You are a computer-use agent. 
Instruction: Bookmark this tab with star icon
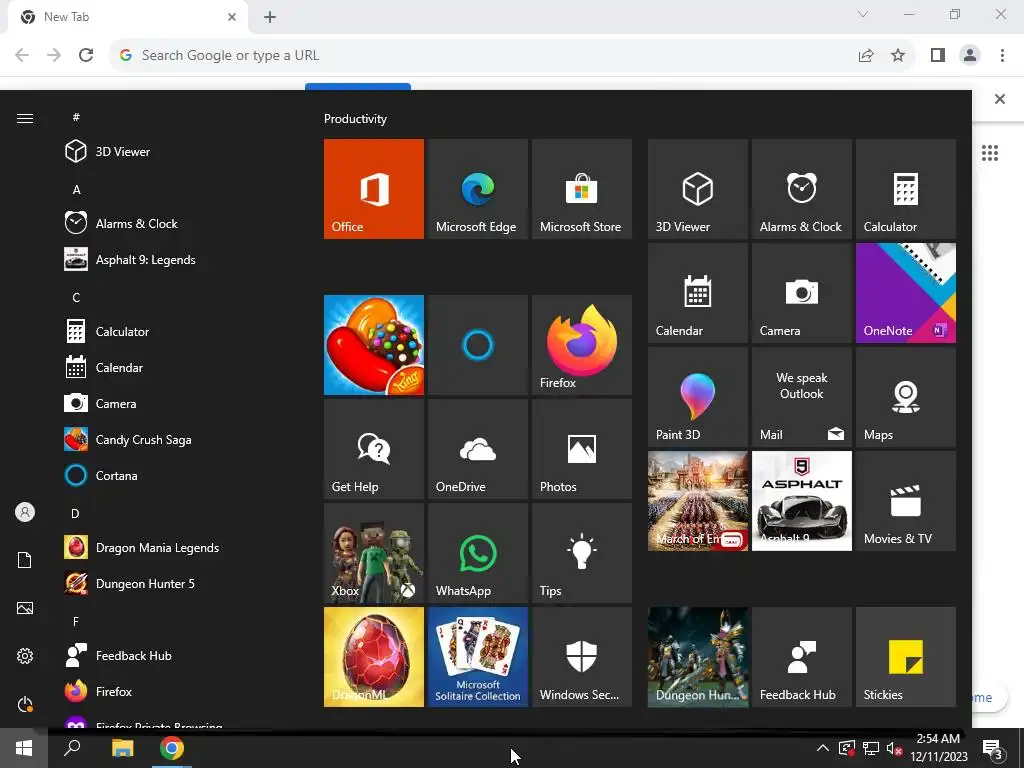click(x=898, y=56)
